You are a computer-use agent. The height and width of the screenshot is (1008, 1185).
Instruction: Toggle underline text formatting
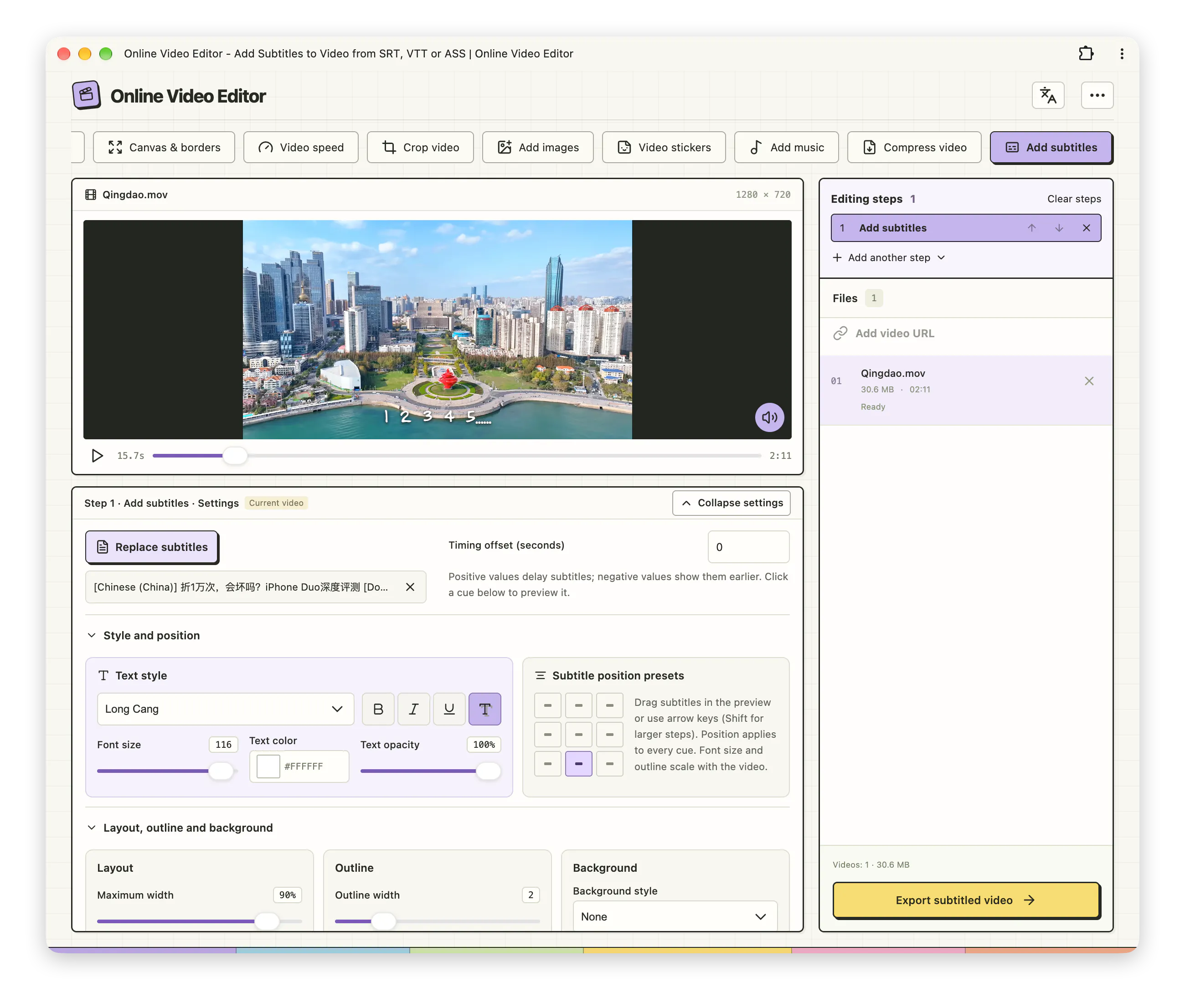tap(449, 709)
